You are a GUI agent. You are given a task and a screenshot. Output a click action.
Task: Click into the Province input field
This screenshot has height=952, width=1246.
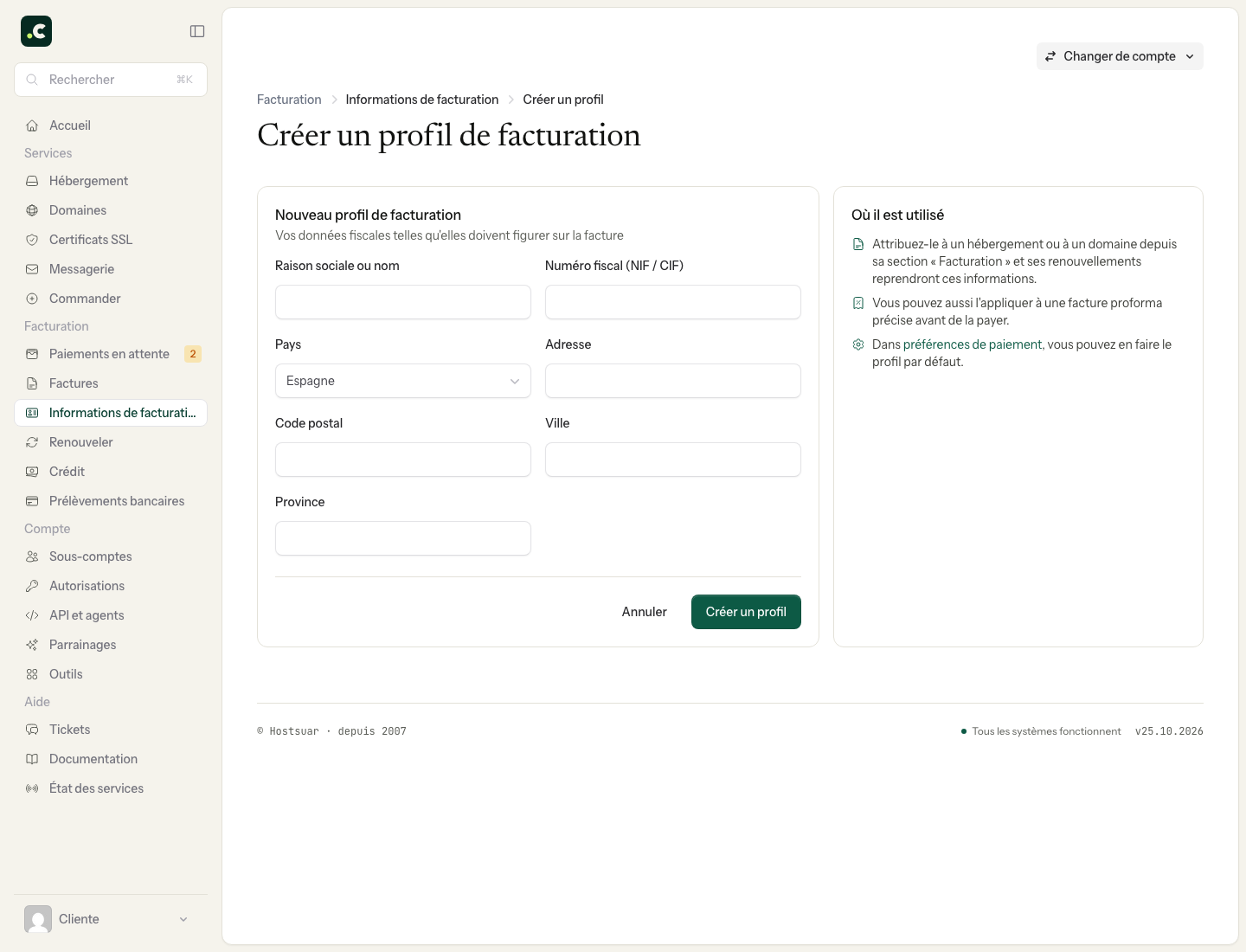pyautogui.click(x=403, y=538)
